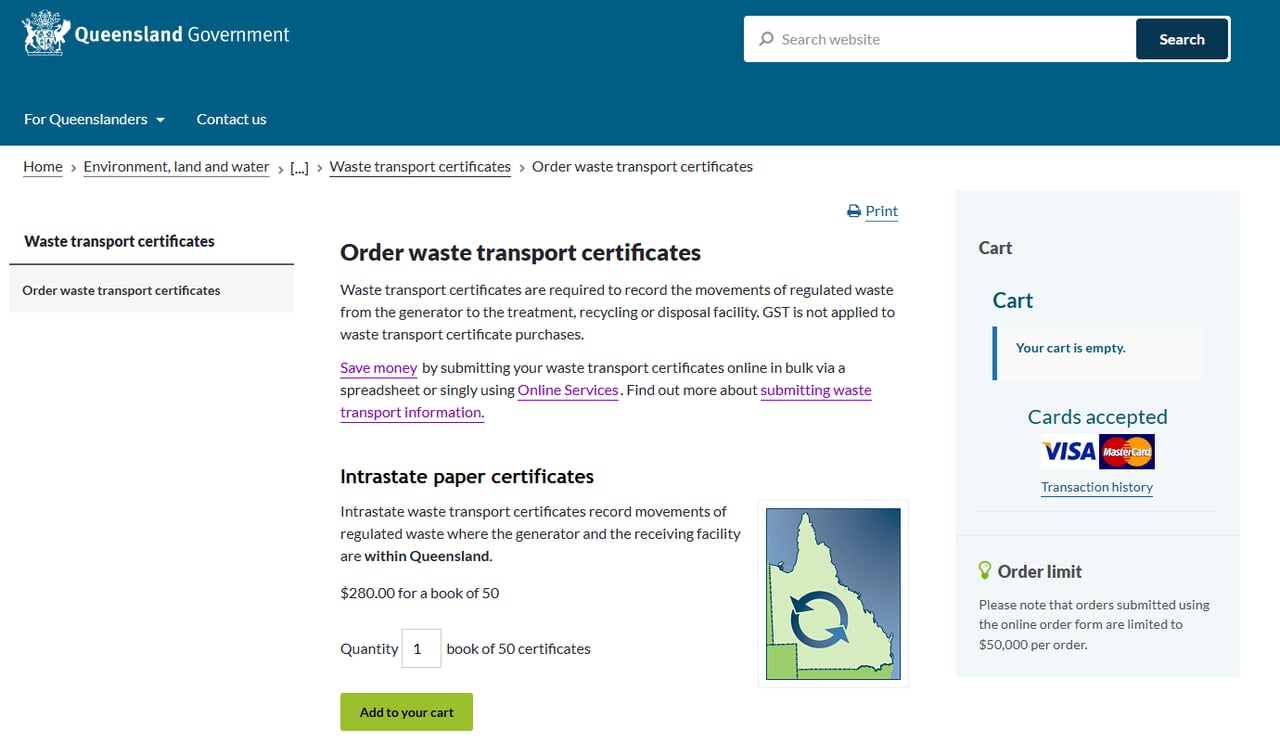Click the MasterCard logo
The height and width of the screenshot is (742, 1280).
coord(1127,452)
